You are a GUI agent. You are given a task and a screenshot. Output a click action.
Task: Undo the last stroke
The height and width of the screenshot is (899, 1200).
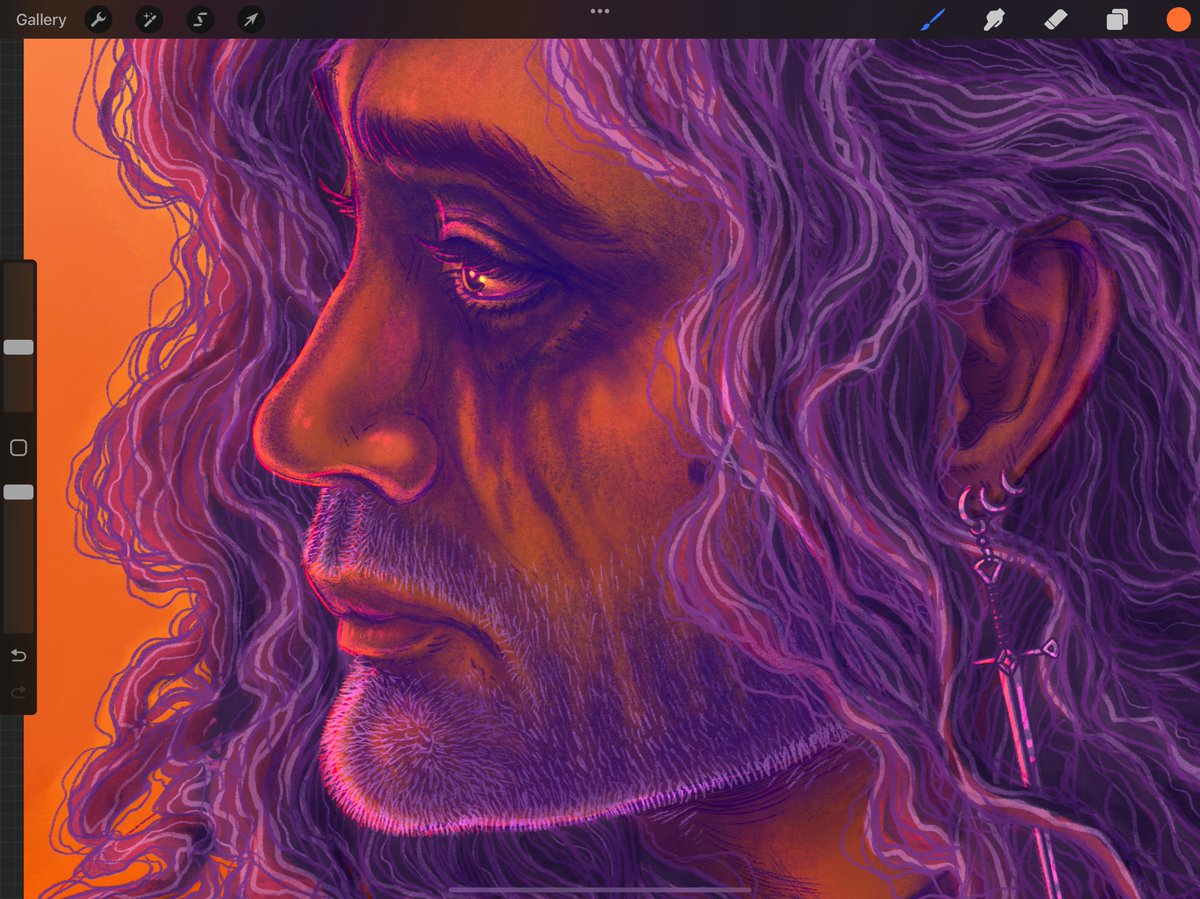pyautogui.click(x=18, y=656)
